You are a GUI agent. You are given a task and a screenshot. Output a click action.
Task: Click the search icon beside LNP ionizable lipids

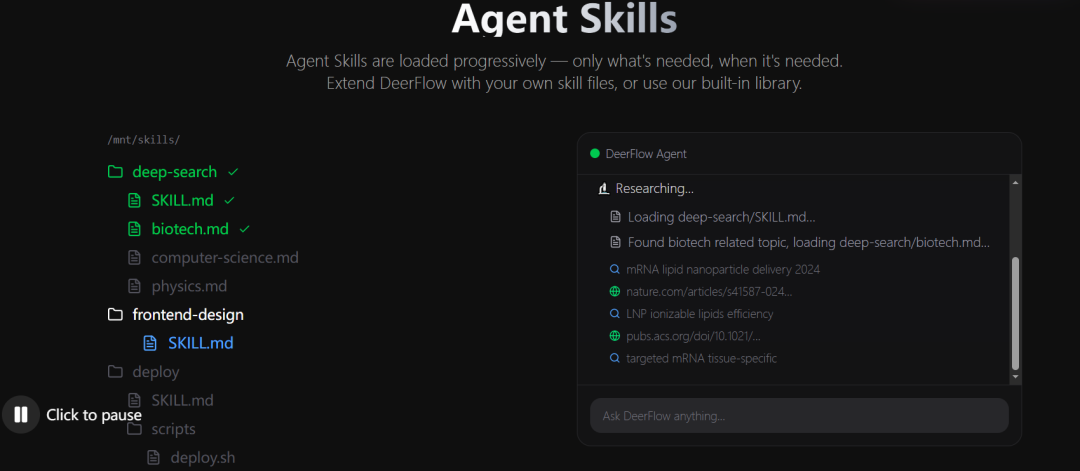click(615, 314)
